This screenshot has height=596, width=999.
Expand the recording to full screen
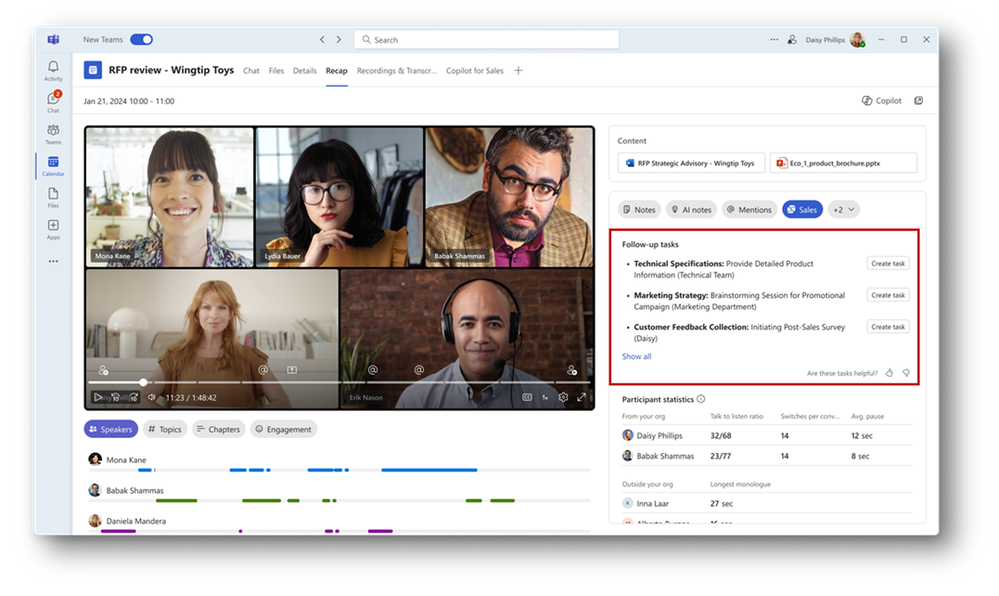[582, 397]
